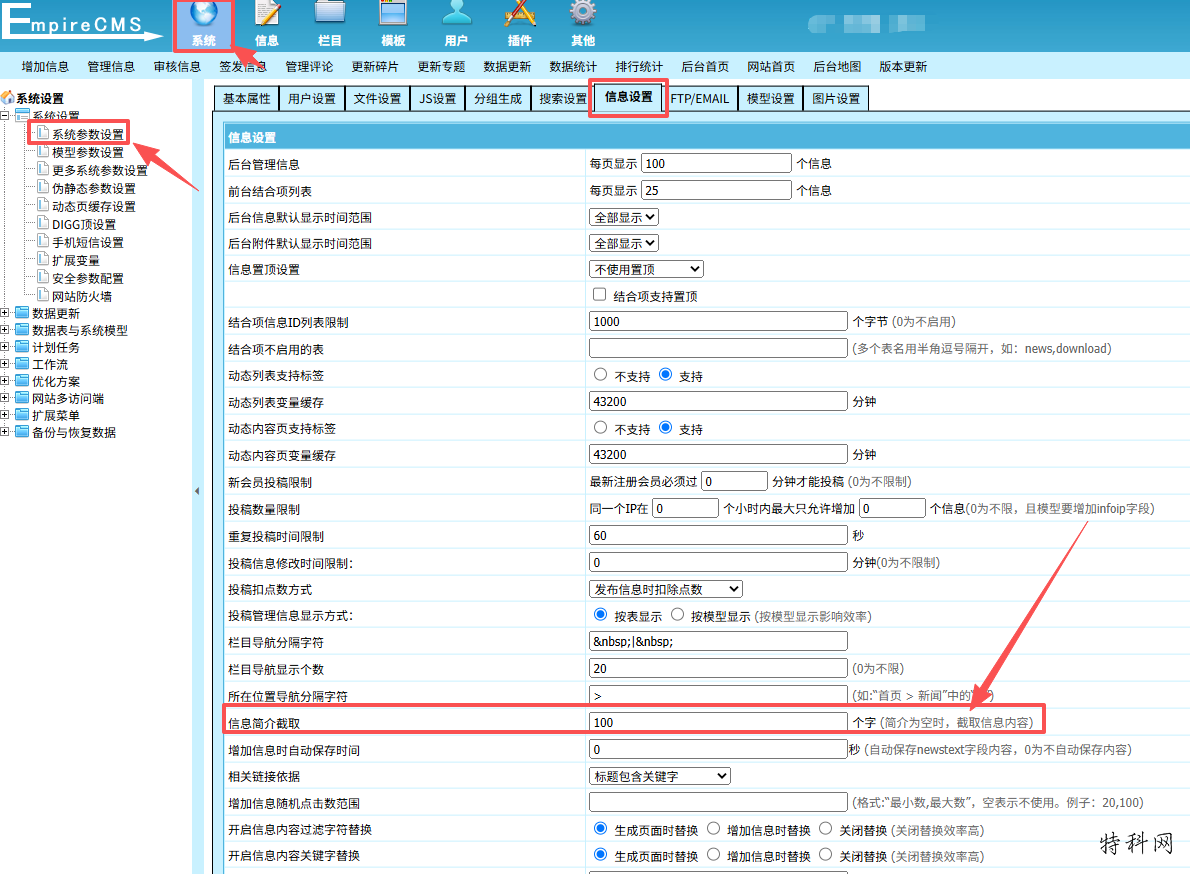Click the page icon beside 网站防火墙
This screenshot has width=1190, height=874.
(43, 295)
